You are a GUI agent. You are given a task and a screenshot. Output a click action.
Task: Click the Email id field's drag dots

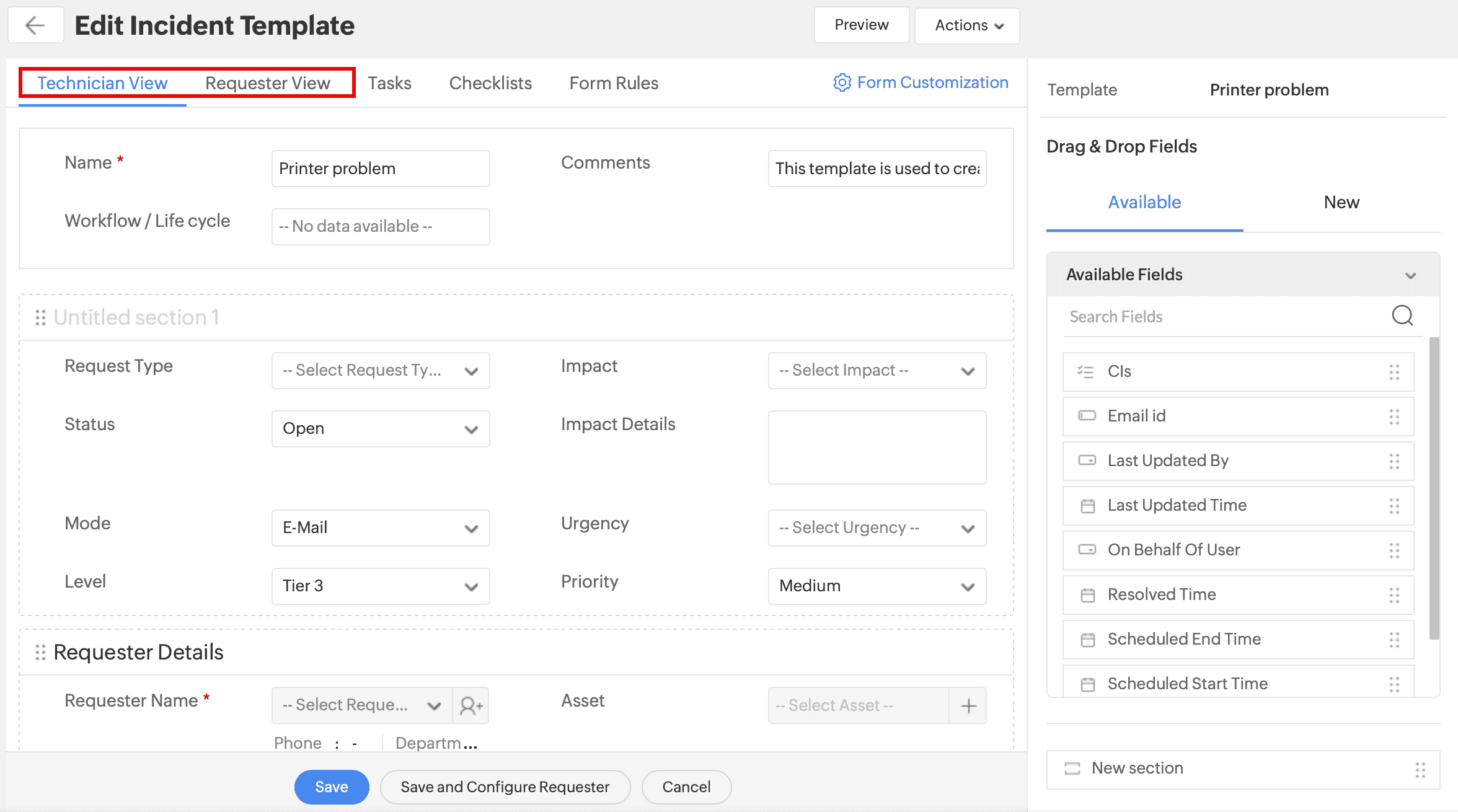1394,416
